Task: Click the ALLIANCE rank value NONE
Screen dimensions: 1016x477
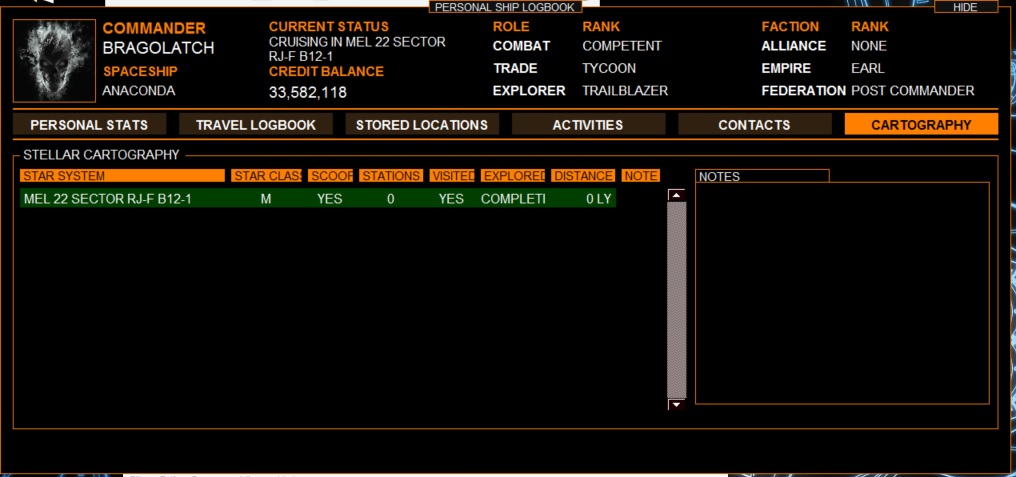Action: coord(869,46)
